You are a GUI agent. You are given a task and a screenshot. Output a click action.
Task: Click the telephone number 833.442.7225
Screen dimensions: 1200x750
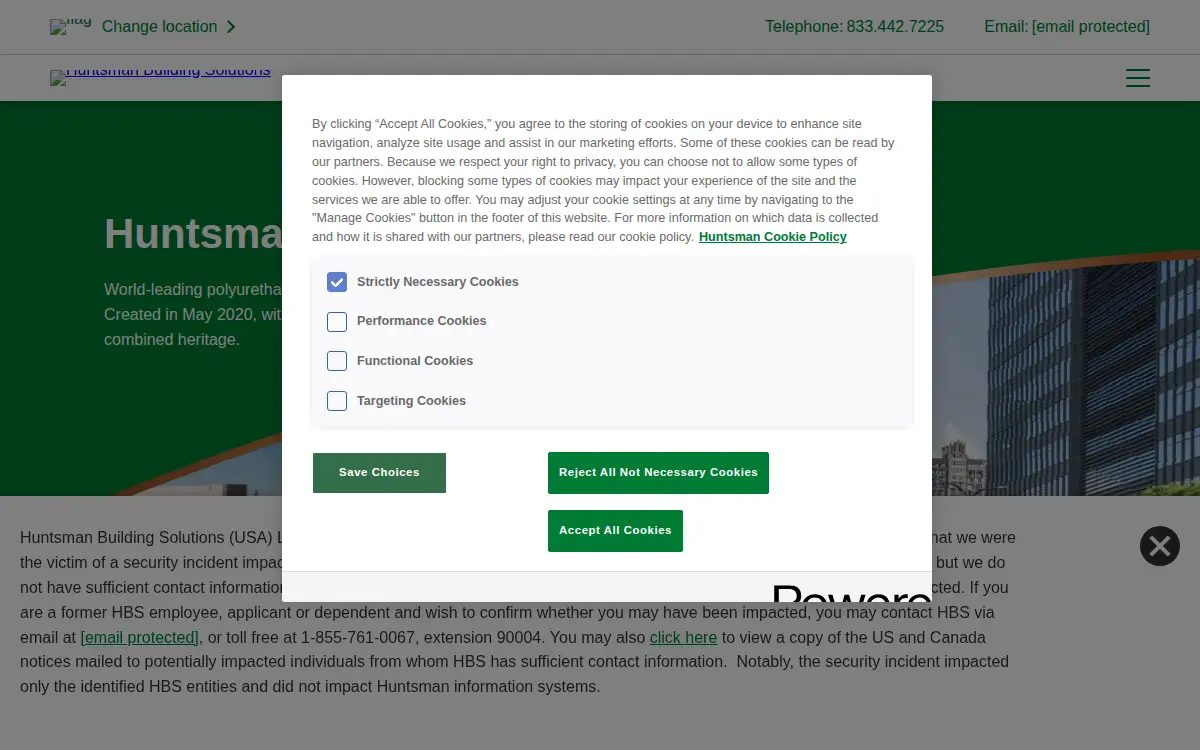point(895,27)
